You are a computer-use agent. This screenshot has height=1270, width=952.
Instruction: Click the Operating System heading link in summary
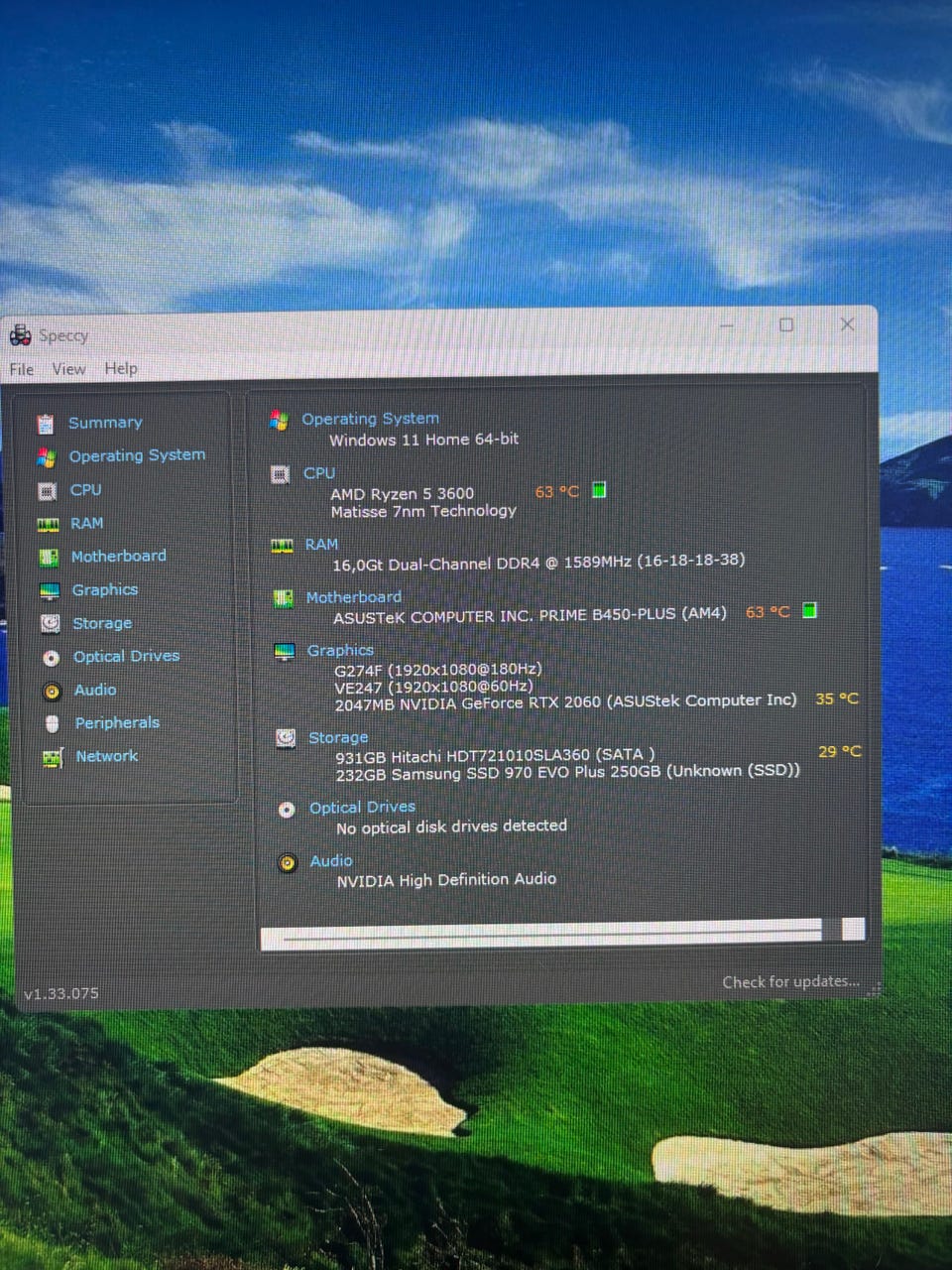point(370,419)
